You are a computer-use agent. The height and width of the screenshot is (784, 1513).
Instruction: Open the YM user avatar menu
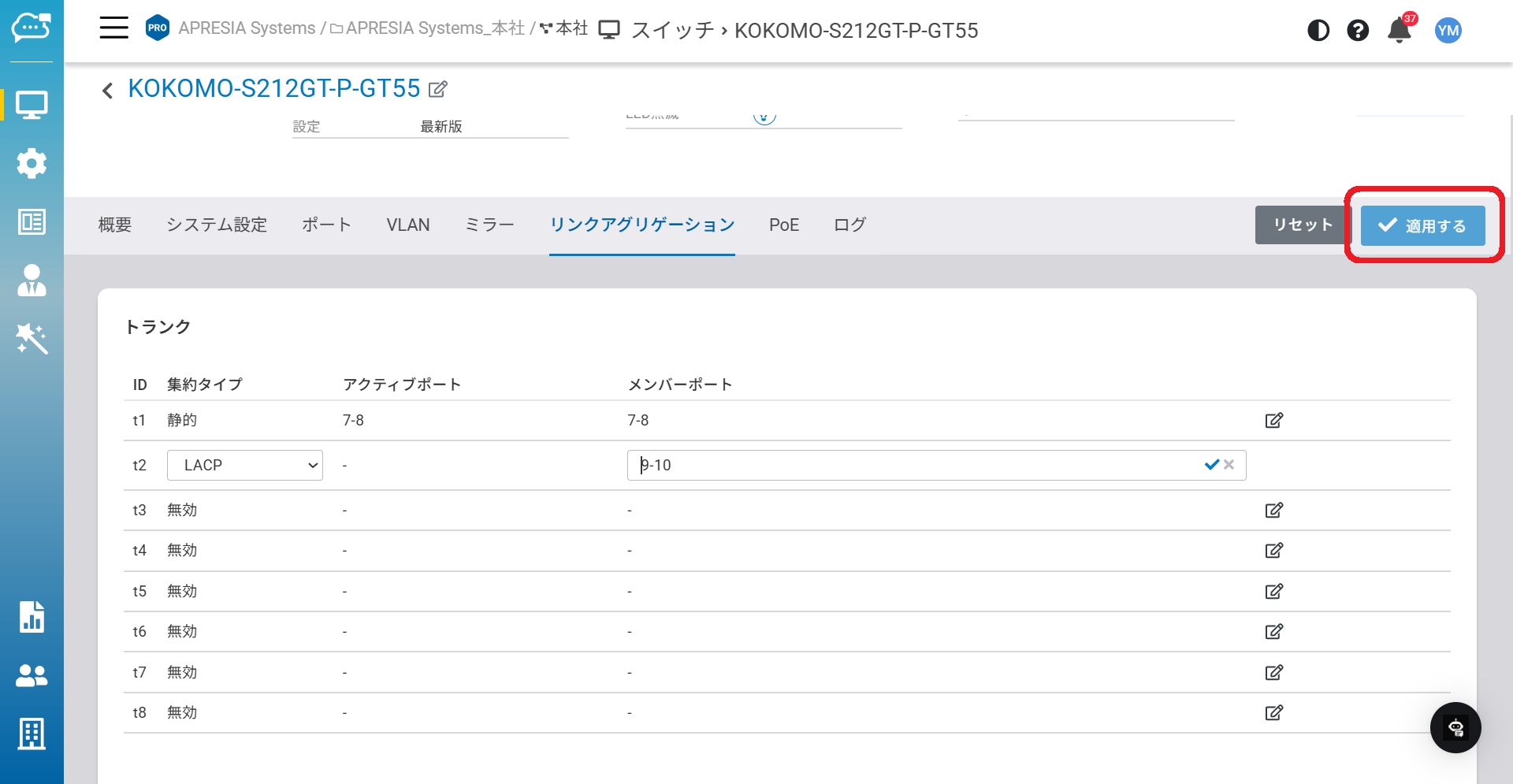click(x=1448, y=31)
